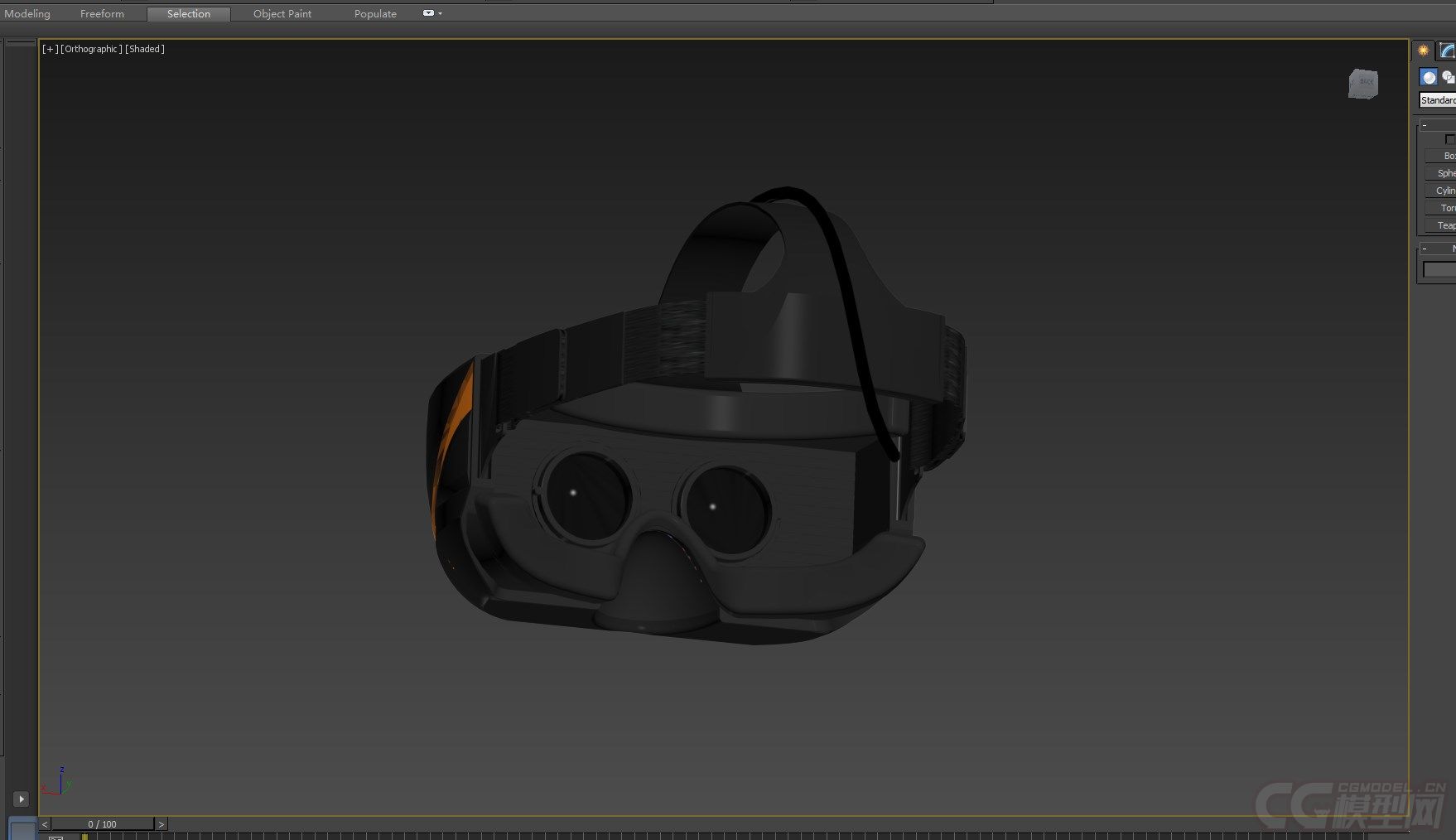Click the Teapot primitive button
The height and width of the screenshot is (840, 1456).
click(x=1443, y=225)
